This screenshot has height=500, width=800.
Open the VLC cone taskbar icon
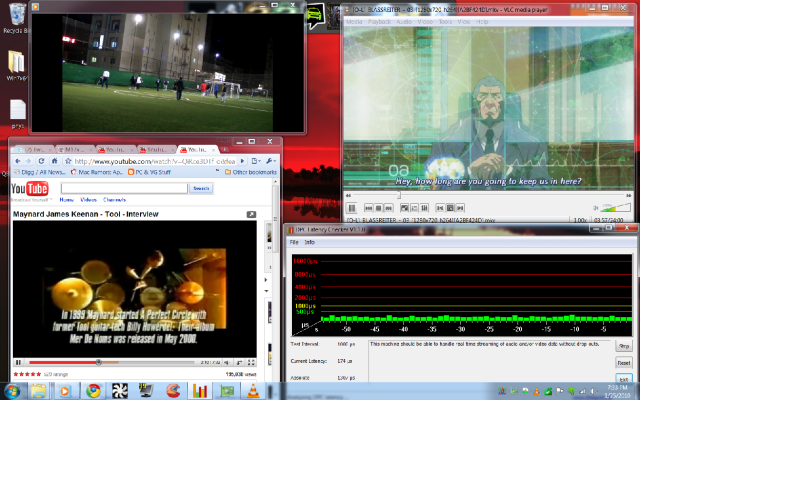click(x=253, y=391)
